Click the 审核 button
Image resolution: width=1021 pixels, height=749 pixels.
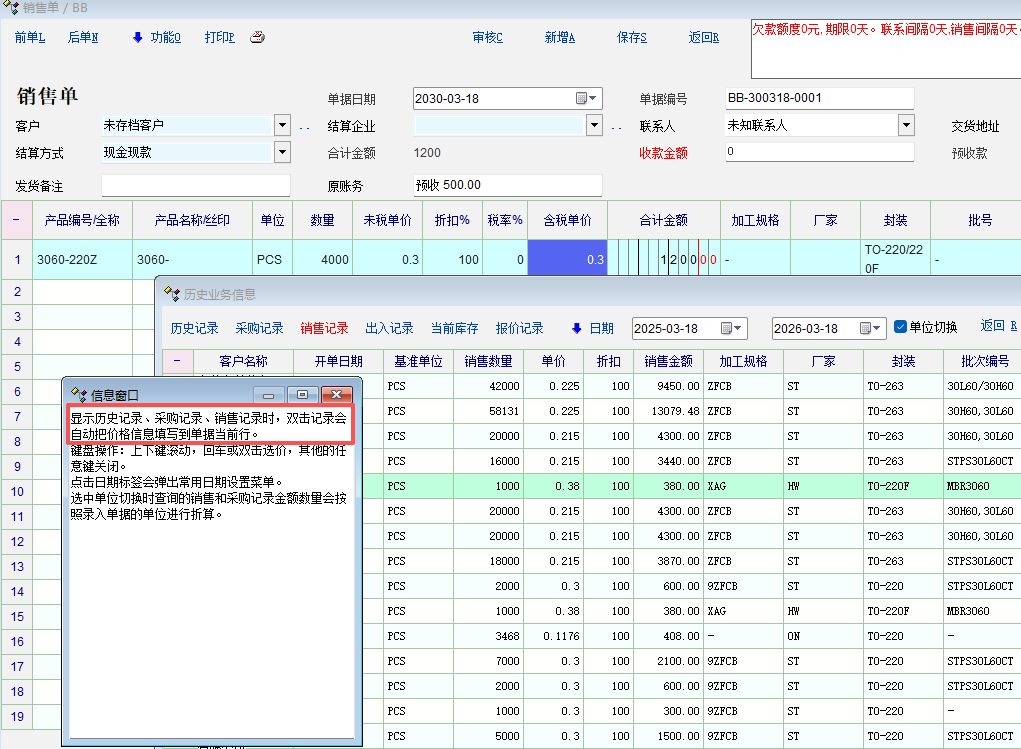(487, 38)
